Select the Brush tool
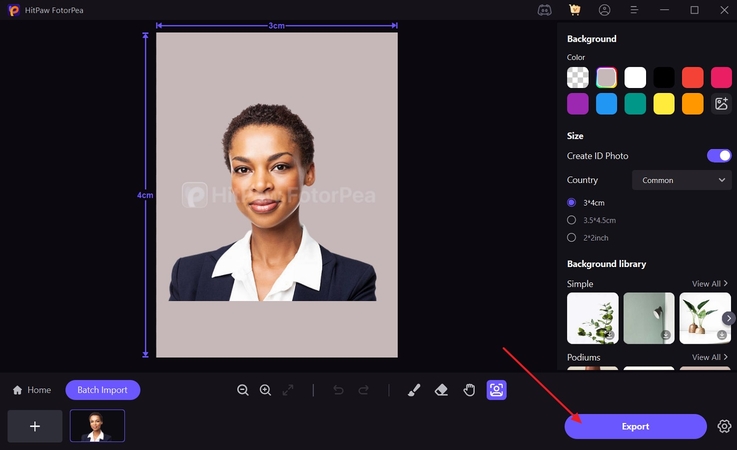Screen dimensions: 737x450 coord(414,390)
